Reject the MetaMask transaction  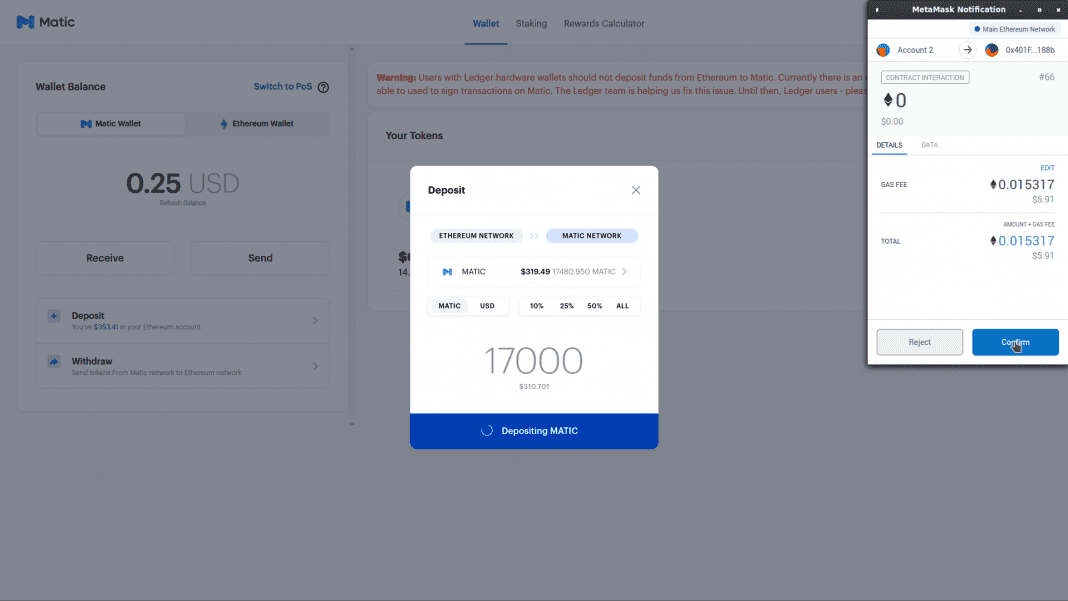tap(919, 341)
